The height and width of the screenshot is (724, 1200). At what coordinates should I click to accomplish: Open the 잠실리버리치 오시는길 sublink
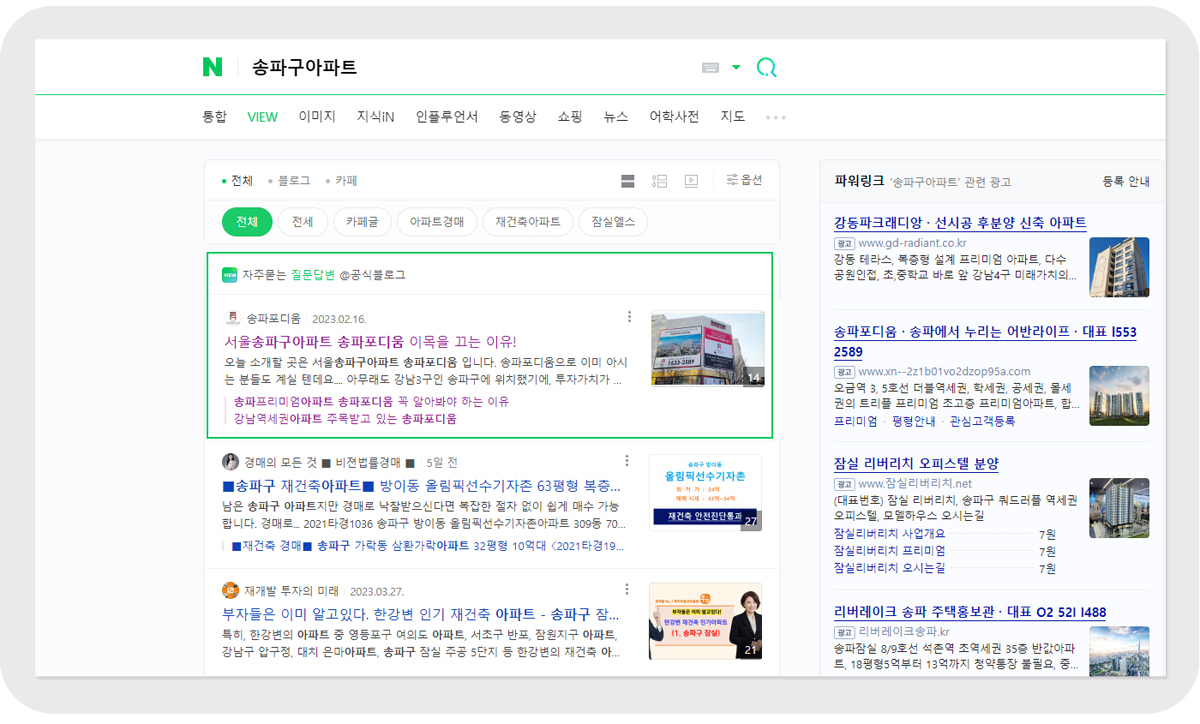[x=889, y=568]
